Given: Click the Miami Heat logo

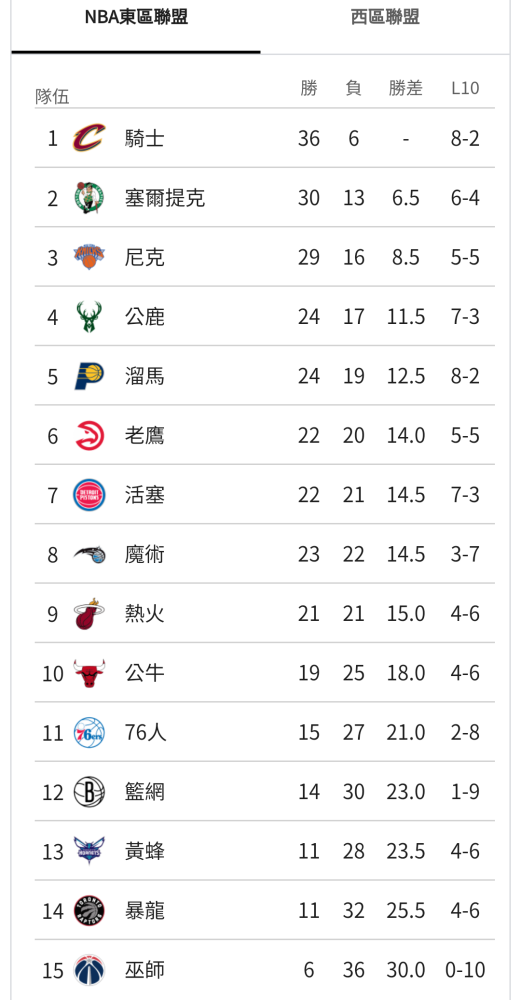Looking at the screenshot, I should coord(89,614).
